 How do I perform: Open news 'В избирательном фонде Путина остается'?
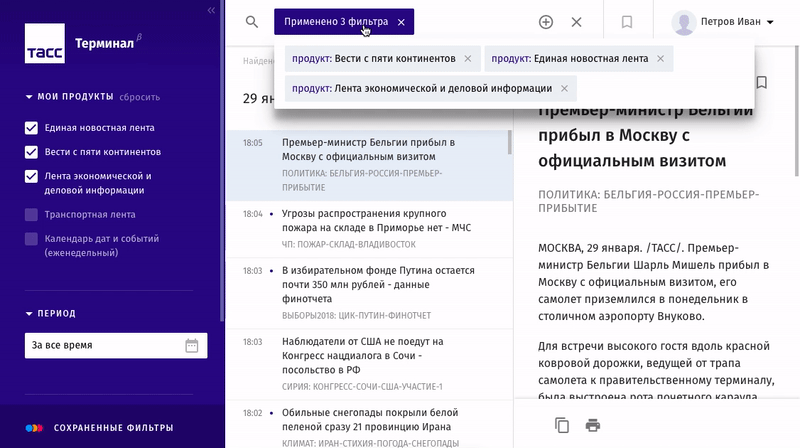pos(368,293)
